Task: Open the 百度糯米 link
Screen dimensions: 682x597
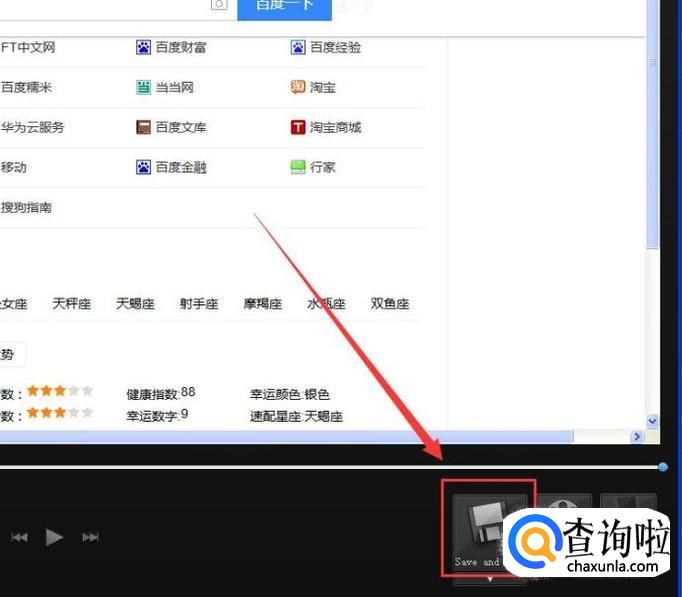Action: pos(26,87)
